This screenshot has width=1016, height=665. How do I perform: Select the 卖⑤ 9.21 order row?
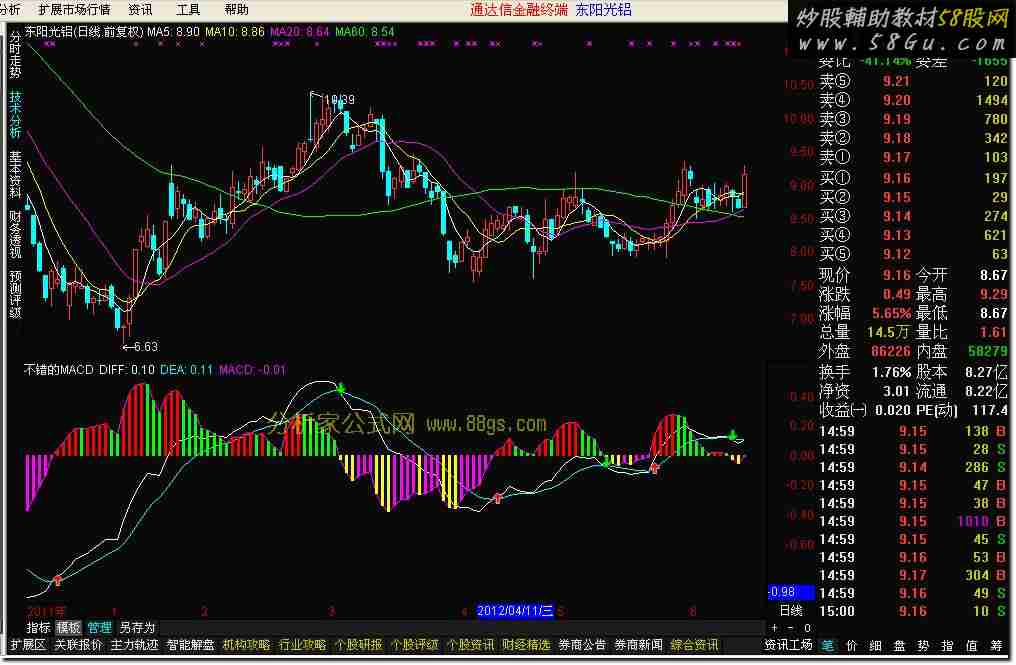click(912, 81)
